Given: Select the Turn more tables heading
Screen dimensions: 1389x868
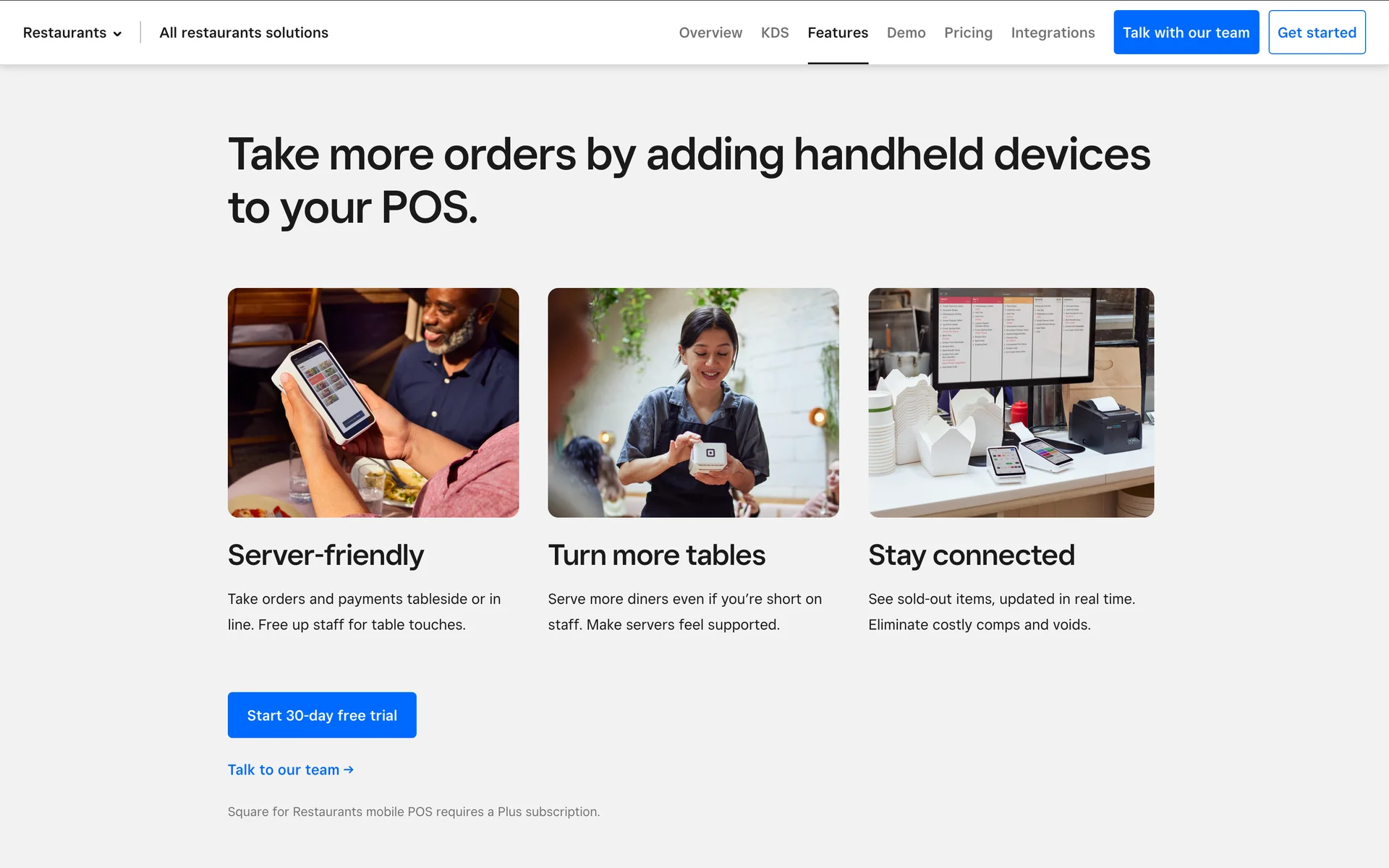Looking at the screenshot, I should pyautogui.click(x=656, y=556).
